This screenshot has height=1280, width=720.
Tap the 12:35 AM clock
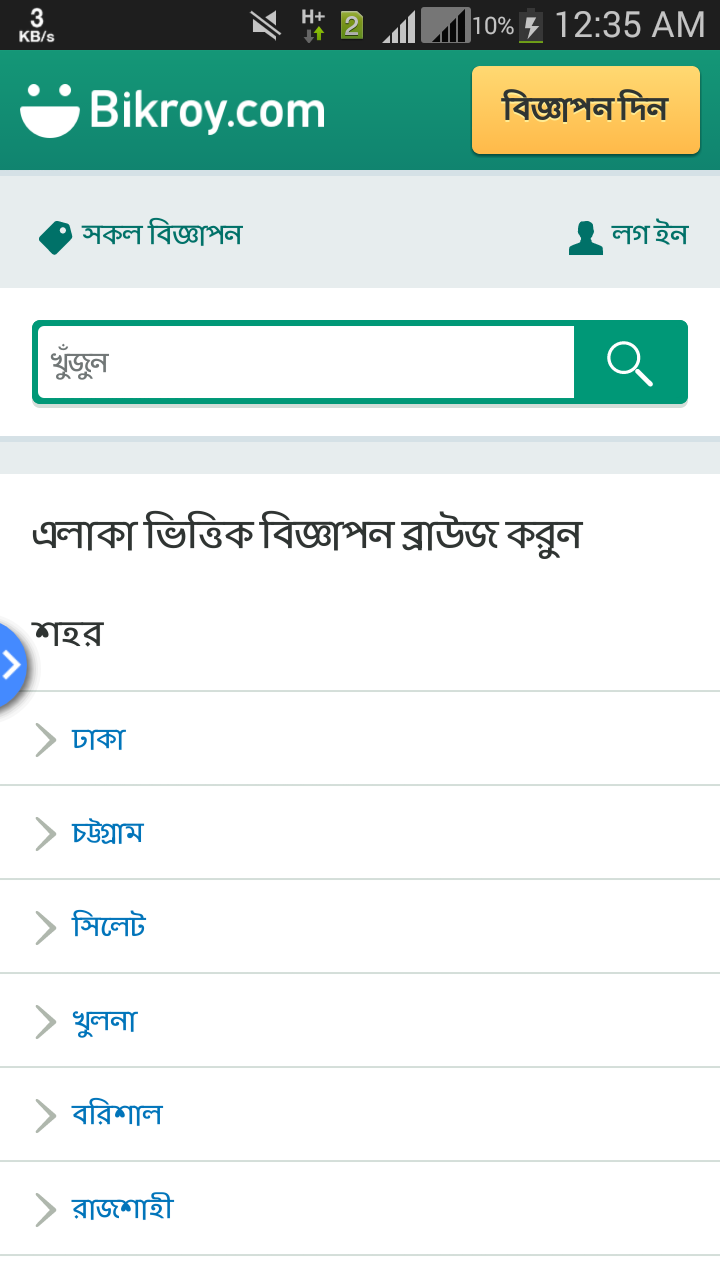630,25
